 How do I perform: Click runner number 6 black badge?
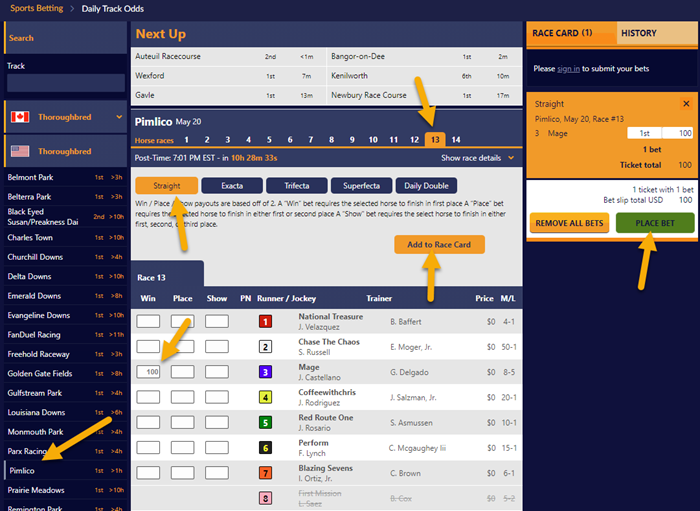(x=265, y=448)
